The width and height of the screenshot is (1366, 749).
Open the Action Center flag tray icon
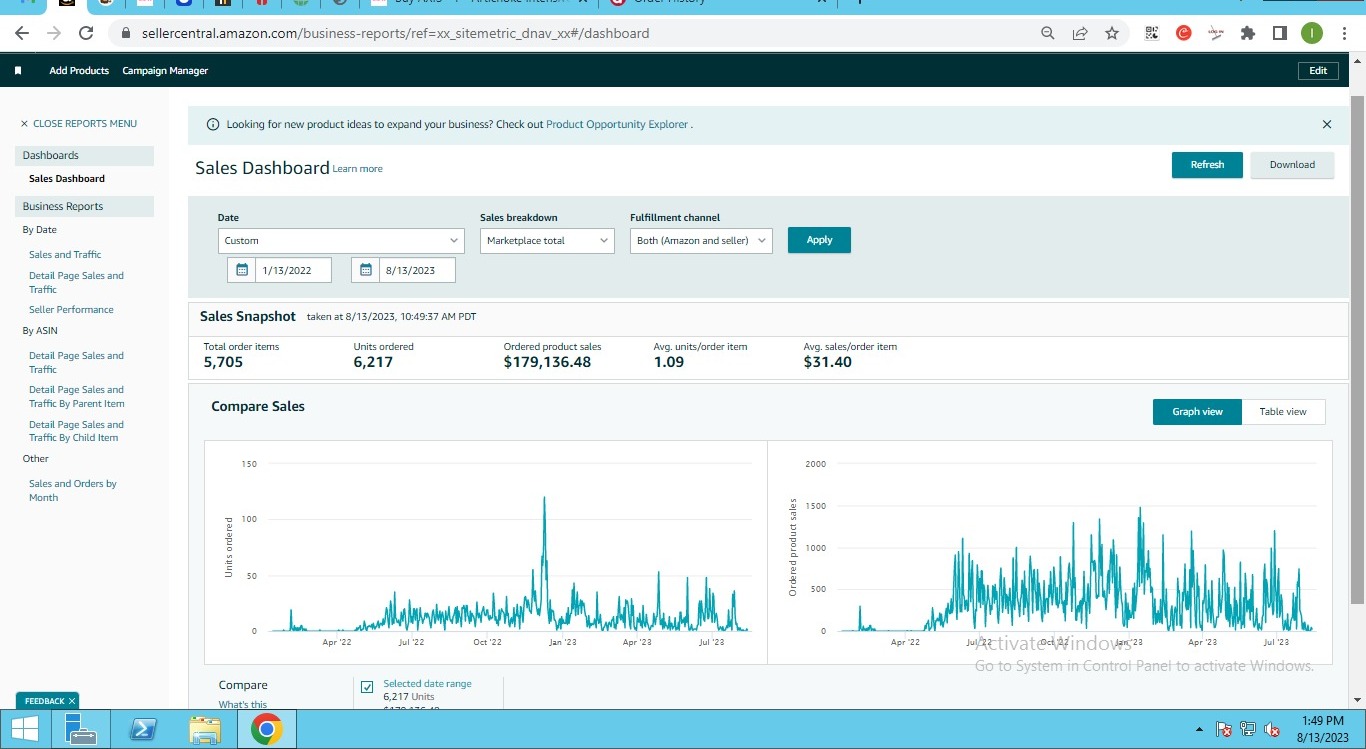pyautogui.click(x=1223, y=730)
